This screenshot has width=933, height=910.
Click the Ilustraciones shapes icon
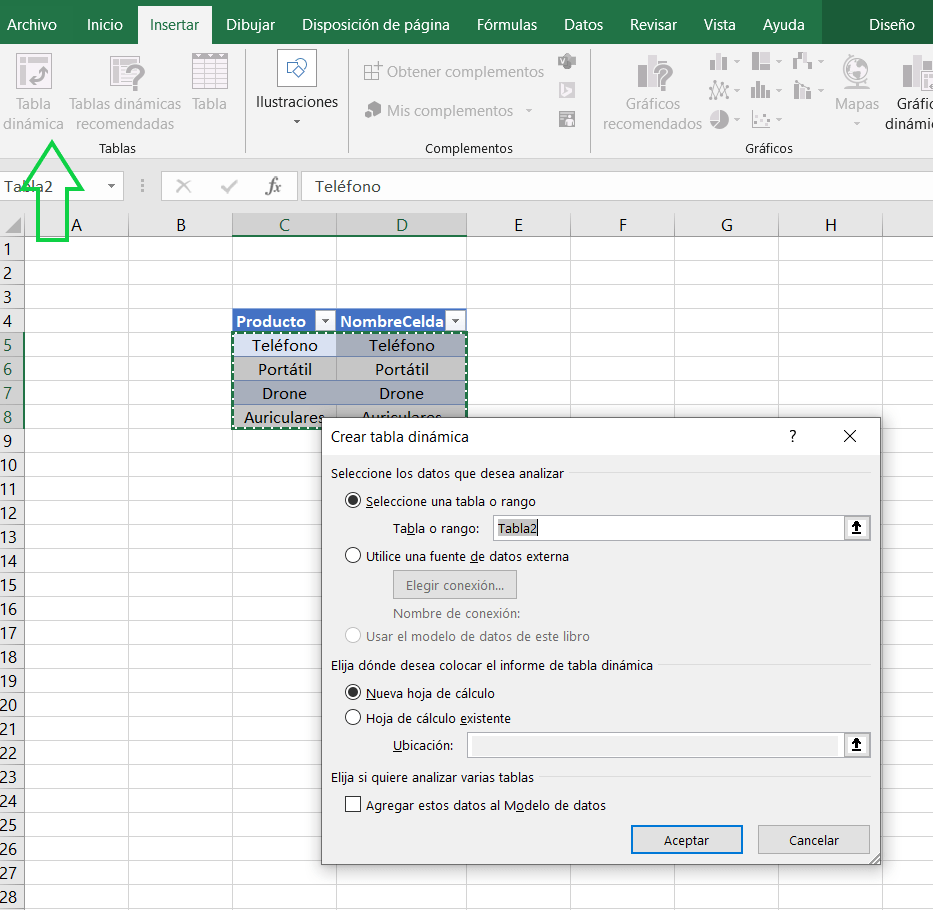tap(296, 68)
